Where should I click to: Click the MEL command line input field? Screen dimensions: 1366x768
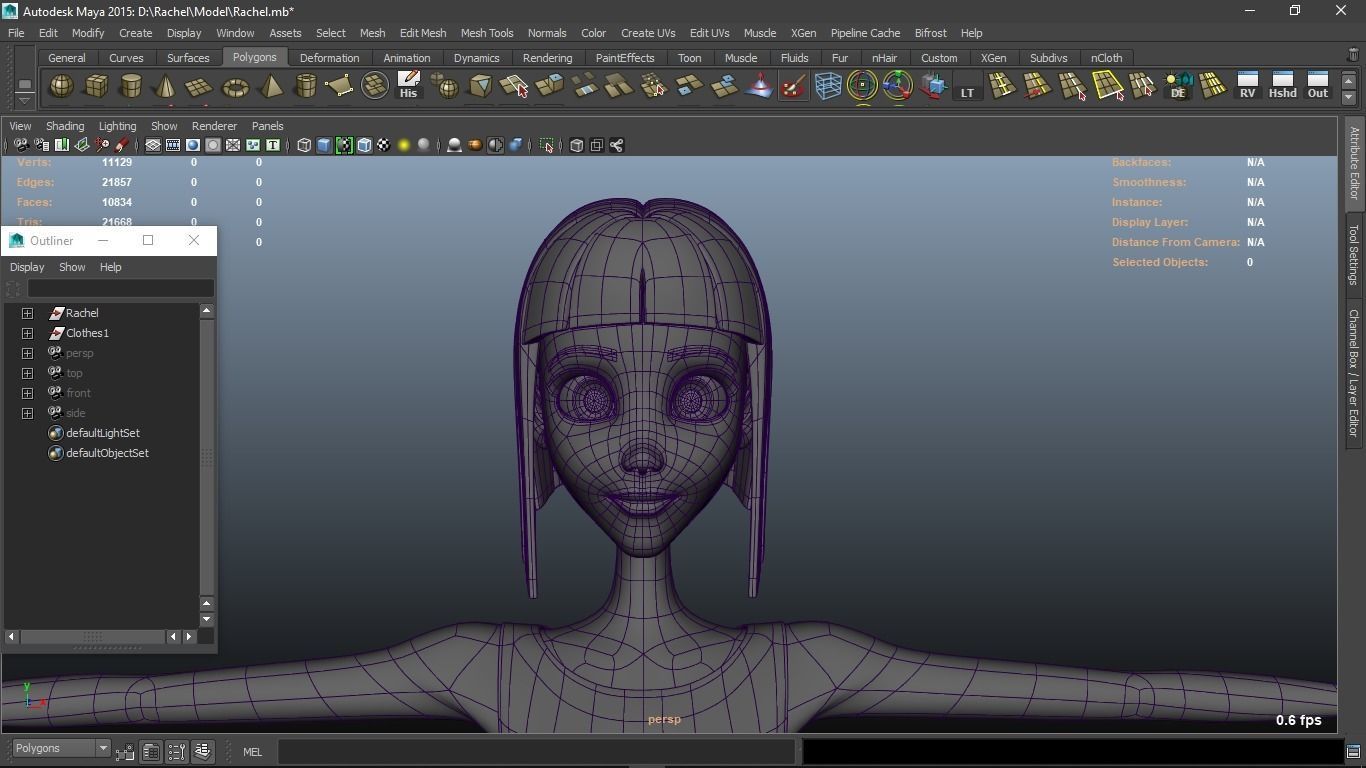[x=536, y=752]
